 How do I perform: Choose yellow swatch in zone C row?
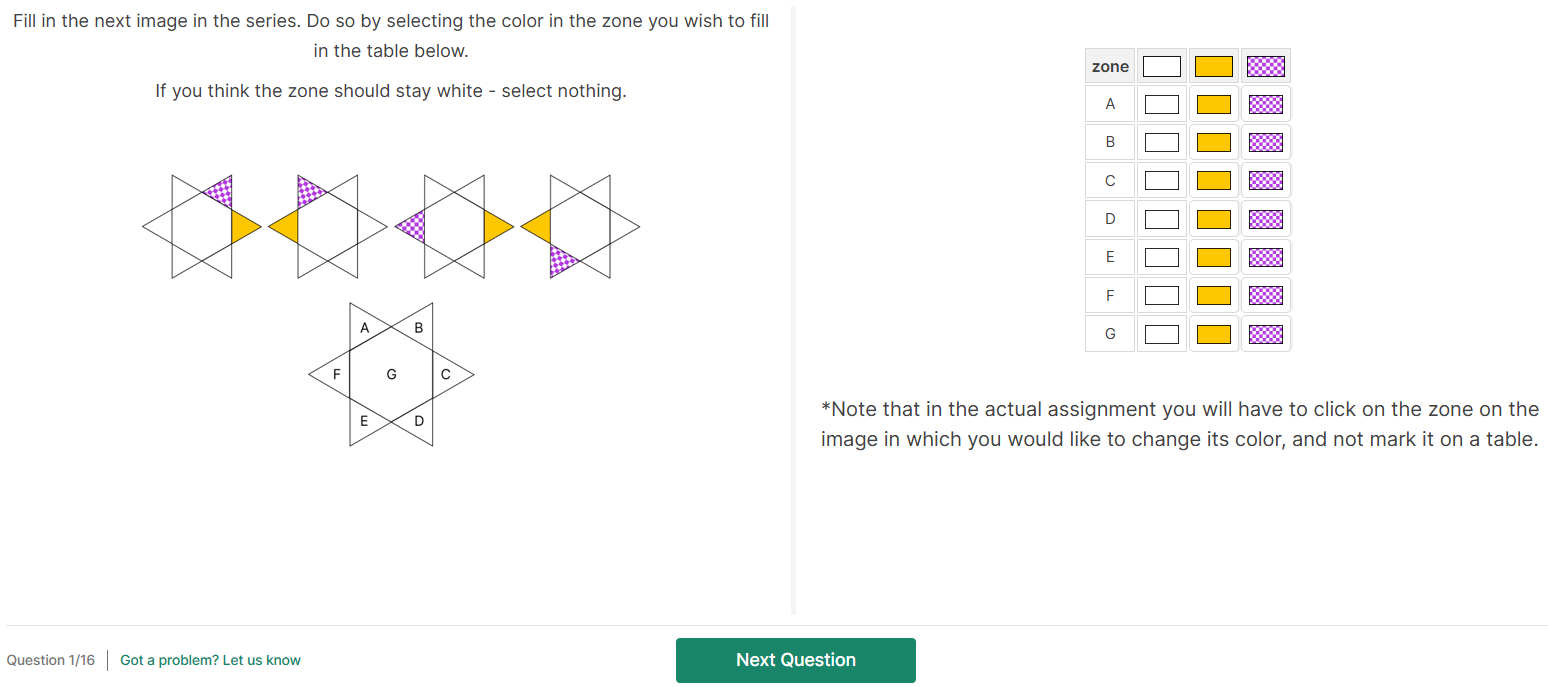[x=1213, y=181]
